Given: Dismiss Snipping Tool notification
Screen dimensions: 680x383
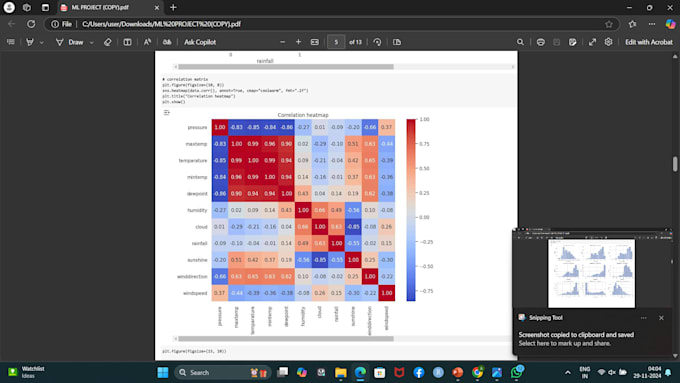Looking at the screenshot, I should tap(661, 318).
